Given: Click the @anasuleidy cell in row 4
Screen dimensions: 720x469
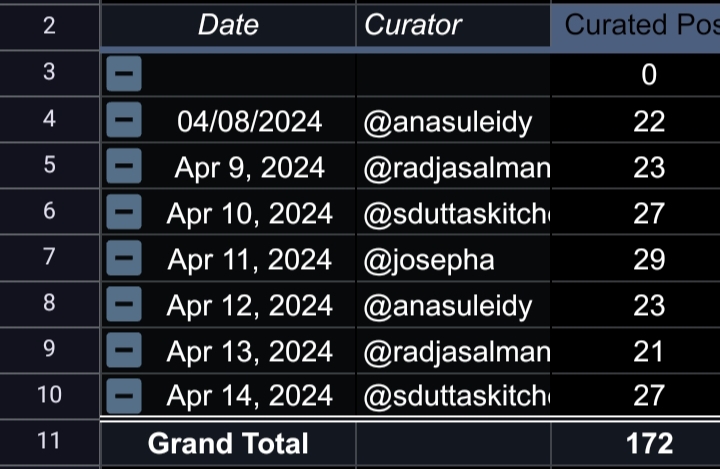Looking at the screenshot, I should 453,121.
